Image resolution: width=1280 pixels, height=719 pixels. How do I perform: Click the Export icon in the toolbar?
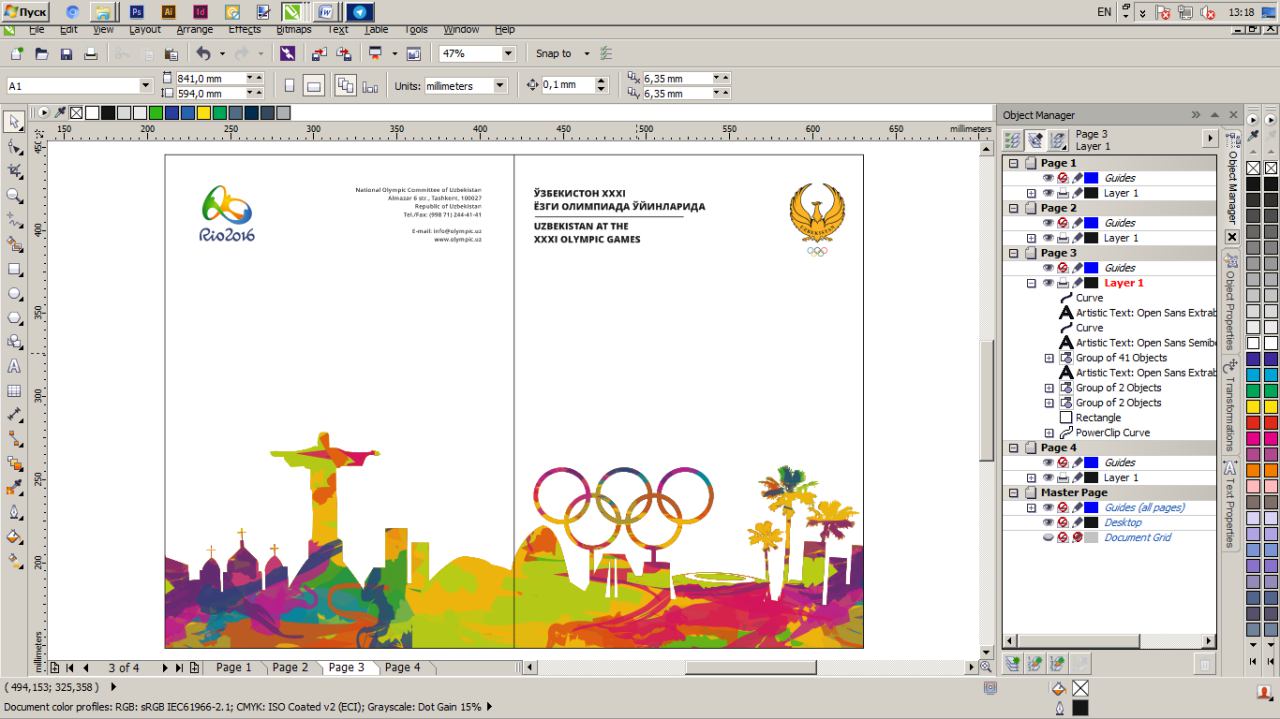(343, 54)
